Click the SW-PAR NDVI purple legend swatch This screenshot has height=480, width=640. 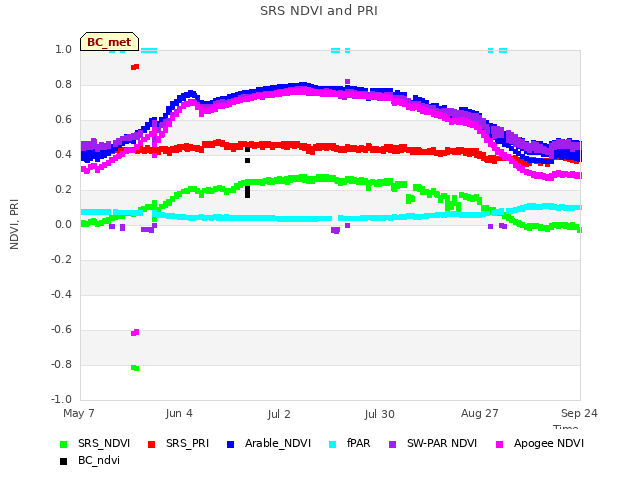392,444
